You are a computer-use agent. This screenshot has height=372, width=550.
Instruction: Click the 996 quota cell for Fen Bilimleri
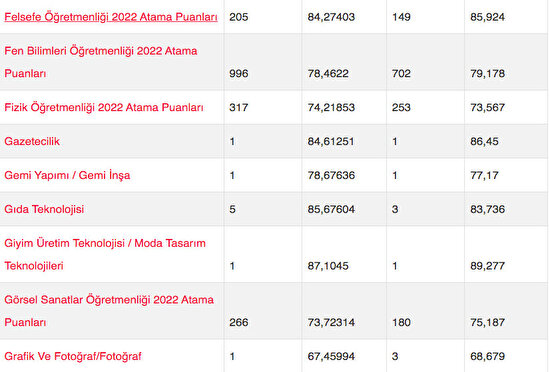click(x=239, y=74)
